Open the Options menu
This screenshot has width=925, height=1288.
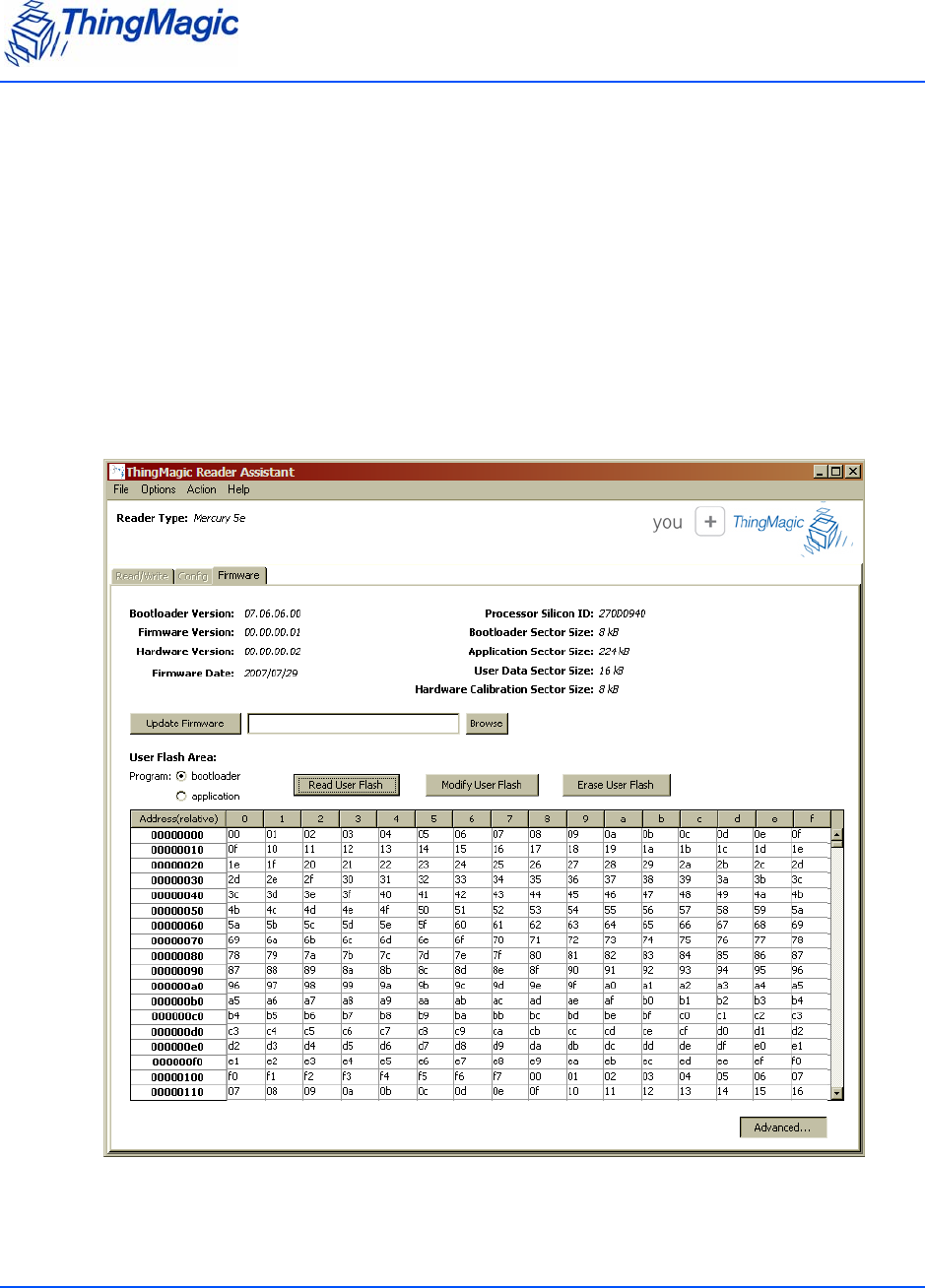point(159,489)
